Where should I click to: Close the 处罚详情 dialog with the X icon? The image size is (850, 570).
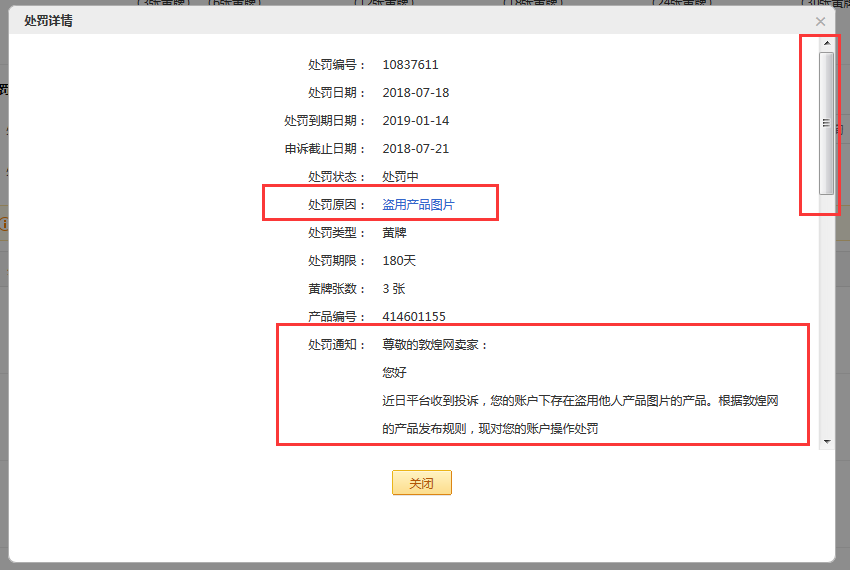pos(820,22)
